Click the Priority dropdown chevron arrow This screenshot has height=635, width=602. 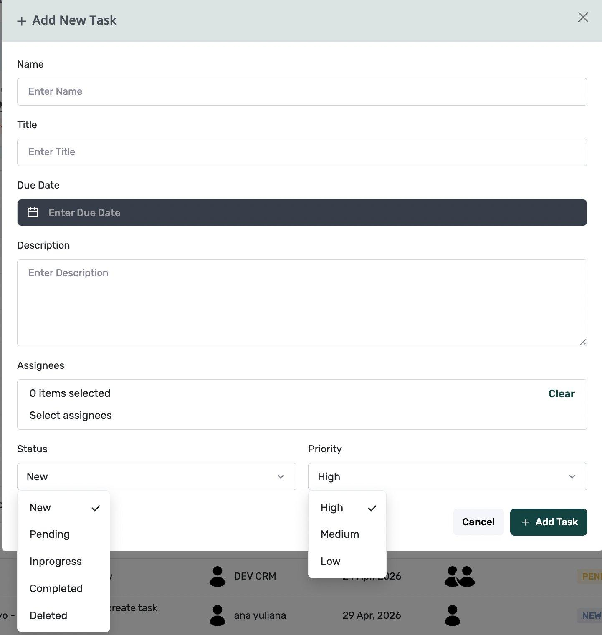coord(572,477)
